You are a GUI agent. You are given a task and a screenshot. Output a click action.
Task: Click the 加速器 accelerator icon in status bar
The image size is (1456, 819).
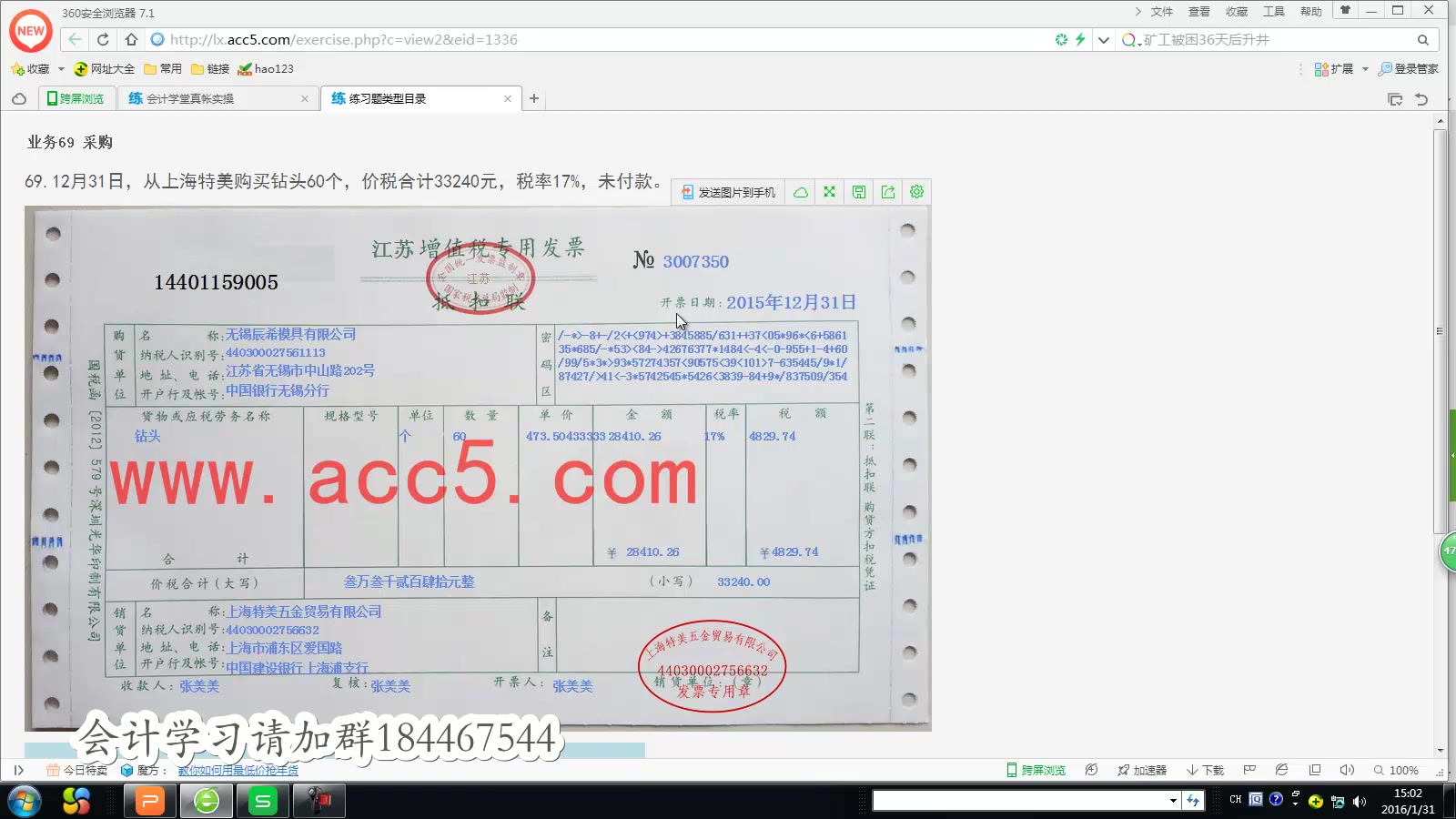pos(1141,770)
